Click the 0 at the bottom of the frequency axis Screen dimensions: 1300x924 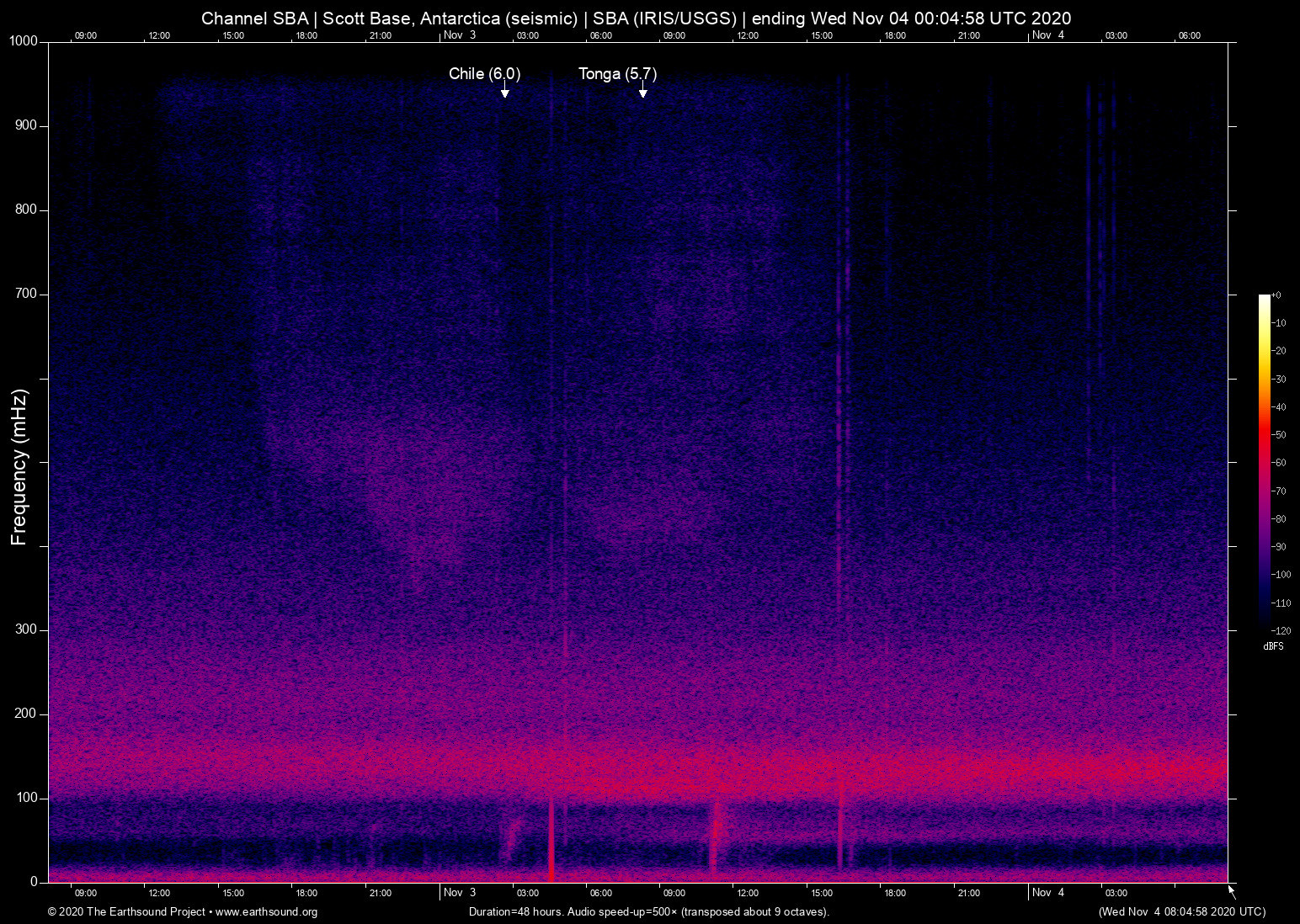click(34, 882)
